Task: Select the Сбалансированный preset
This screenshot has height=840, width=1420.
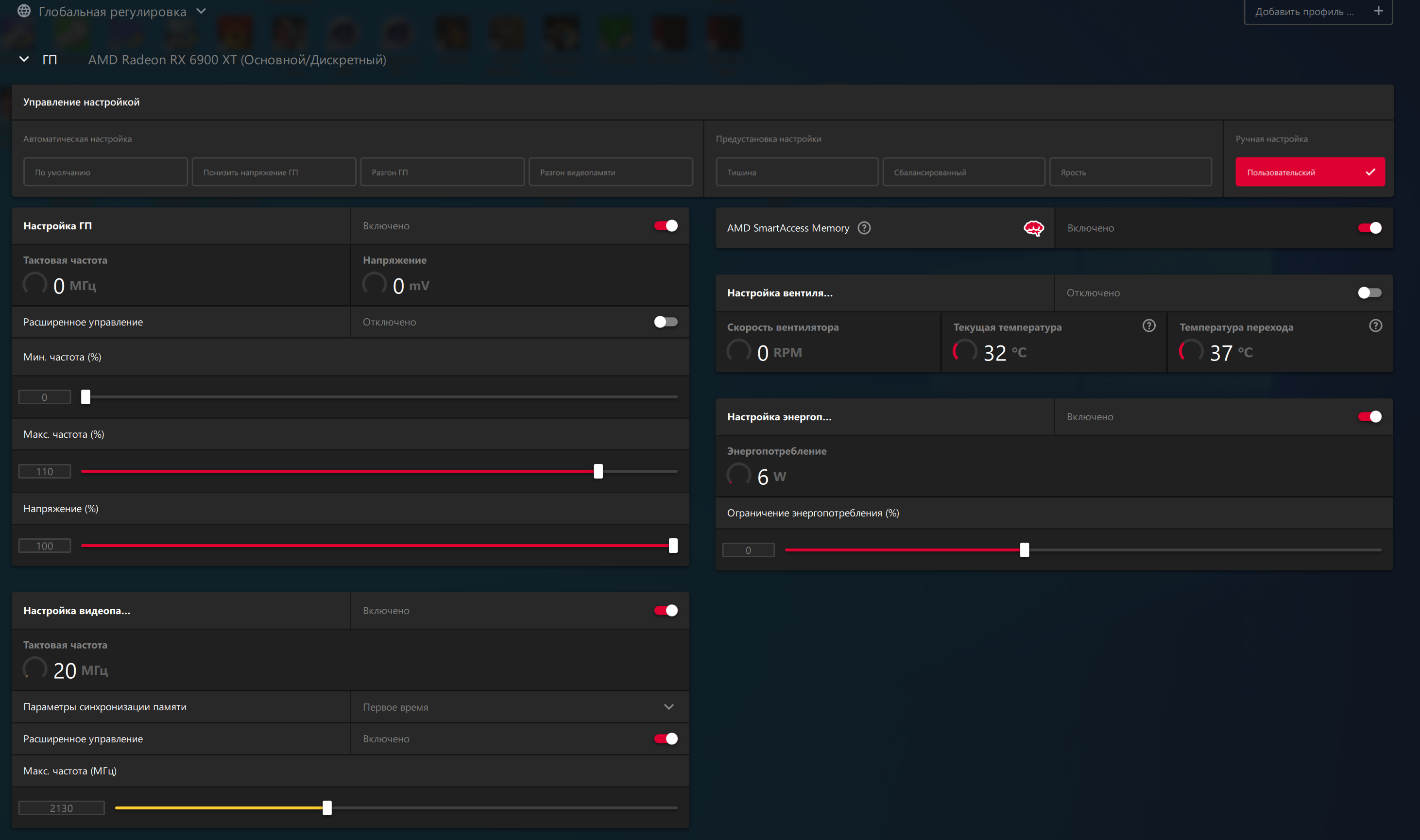Action: pos(963,172)
